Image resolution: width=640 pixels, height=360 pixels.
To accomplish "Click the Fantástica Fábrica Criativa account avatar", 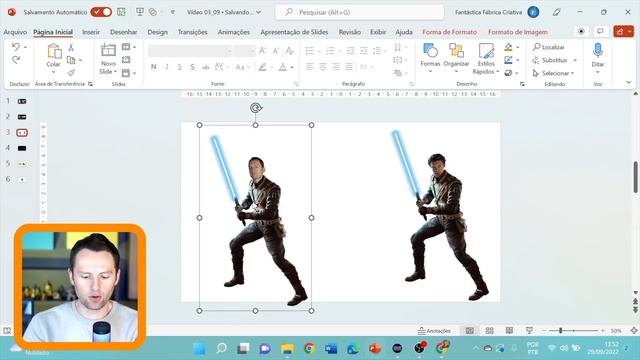I will (533, 12).
